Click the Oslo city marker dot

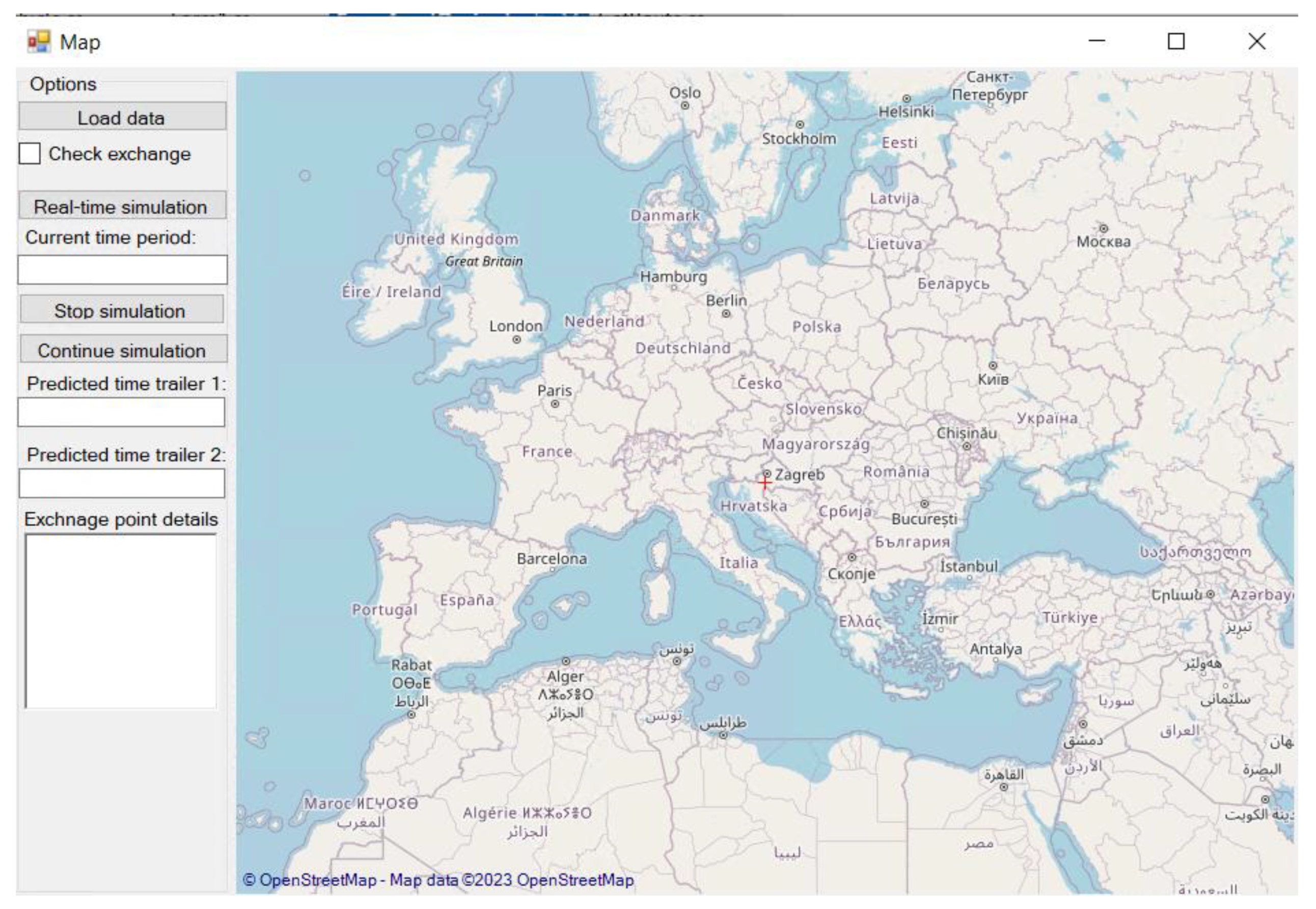click(686, 106)
